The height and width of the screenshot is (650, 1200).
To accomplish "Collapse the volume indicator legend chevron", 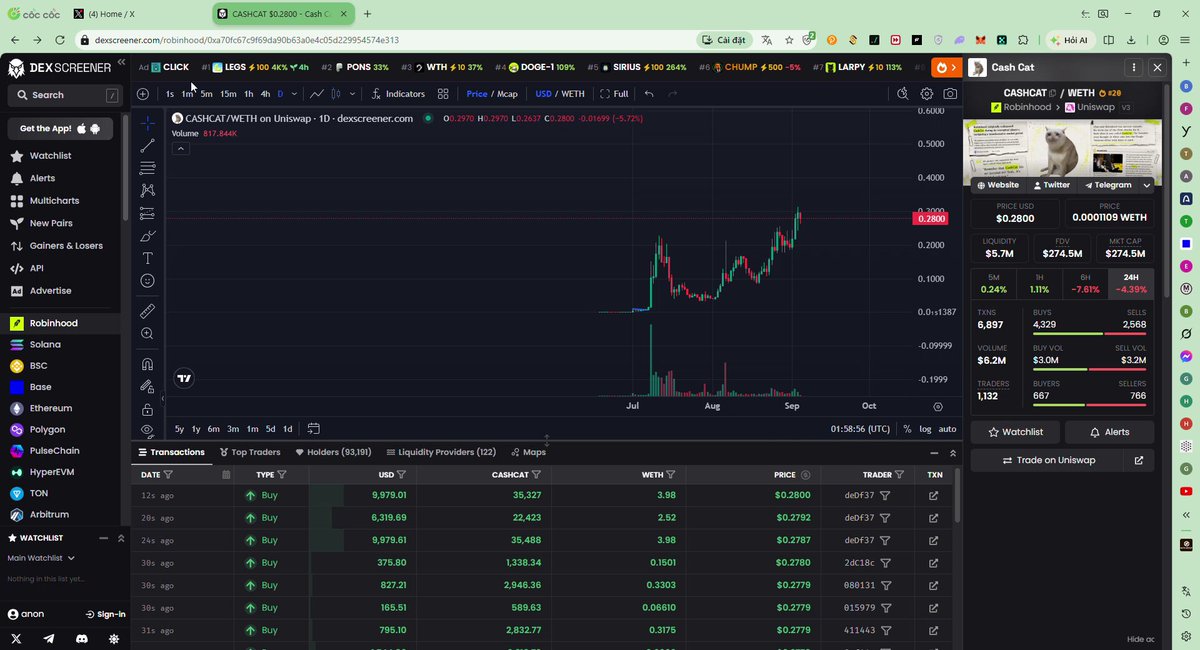I will 180,148.
